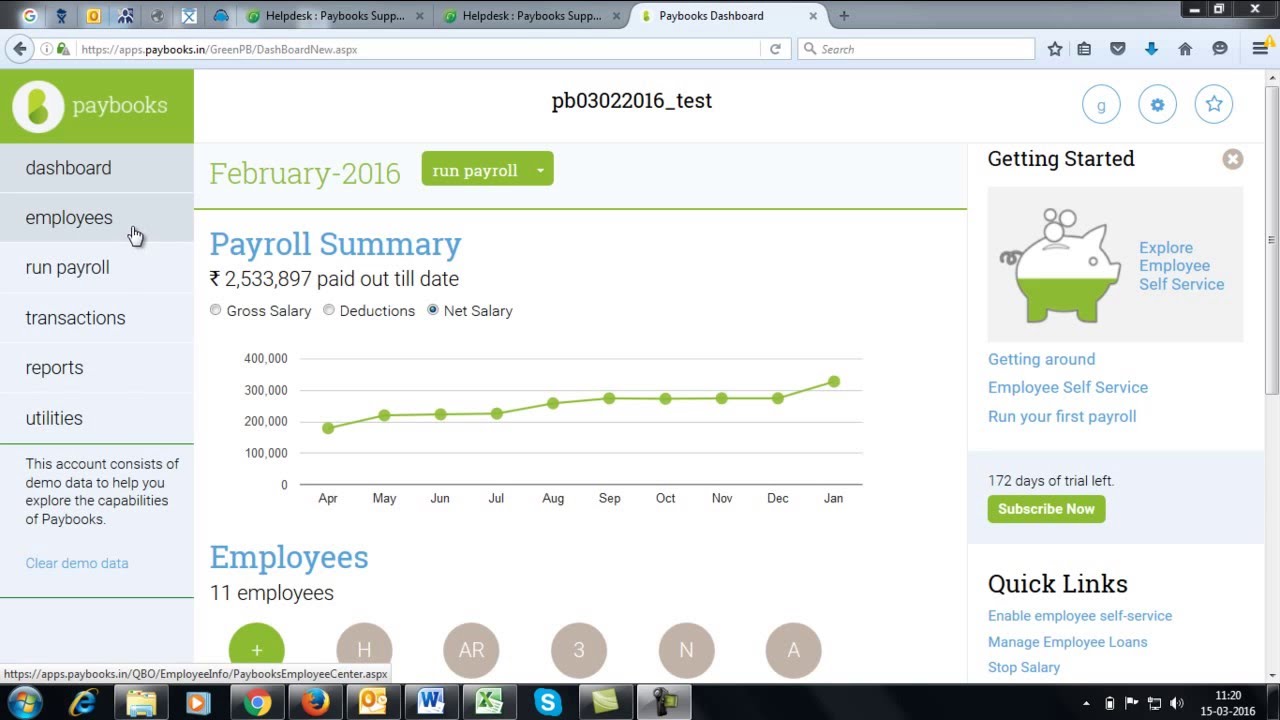Open Employee Self Service link

(x=1068, y=387)
